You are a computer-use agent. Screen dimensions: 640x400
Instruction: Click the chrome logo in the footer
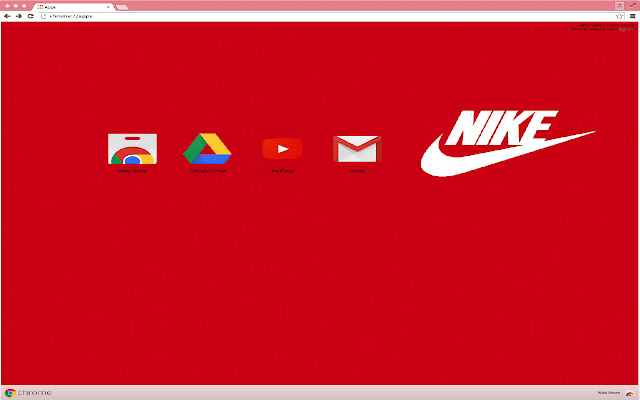[x=28, y=393]
